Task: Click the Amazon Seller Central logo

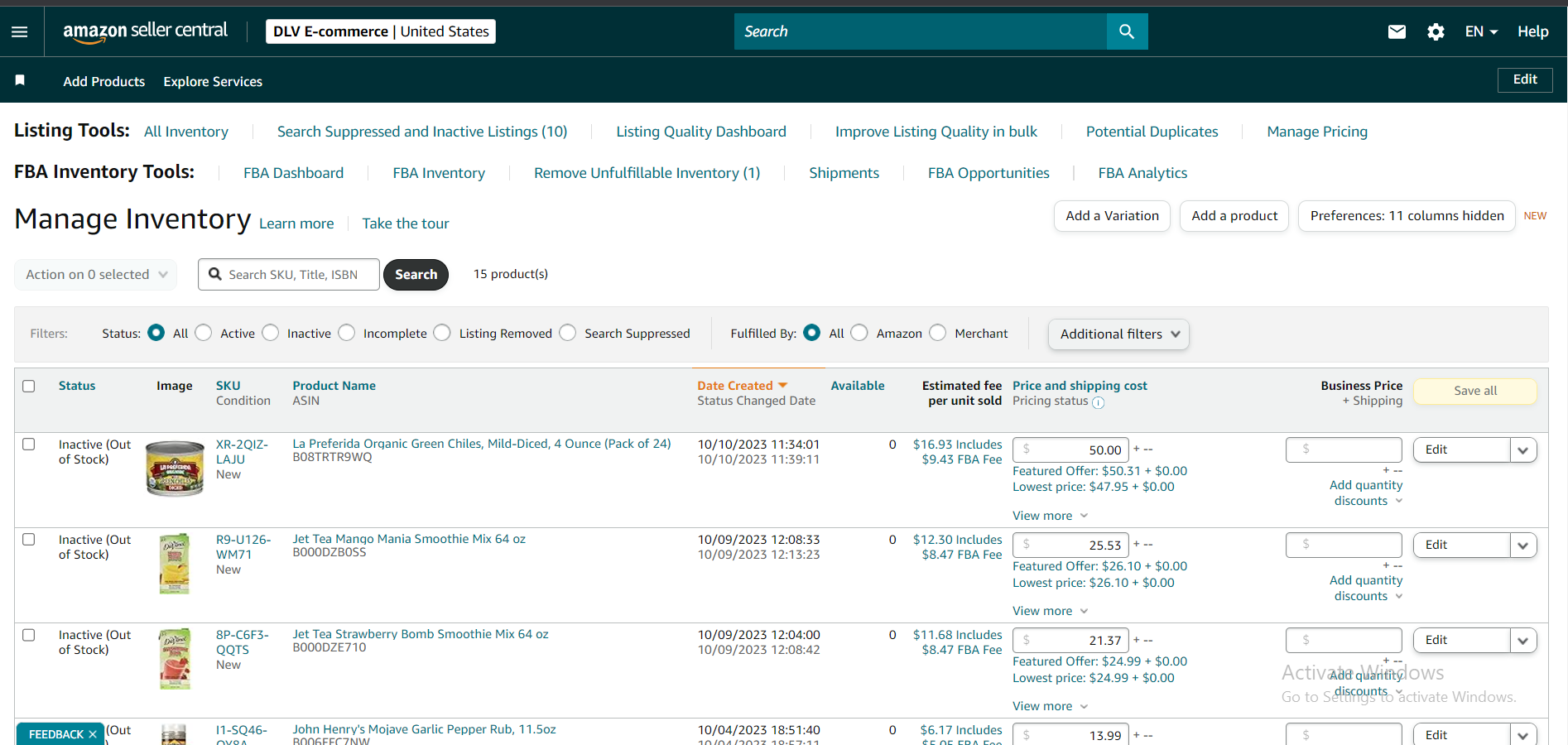Action: click(145, 31)
